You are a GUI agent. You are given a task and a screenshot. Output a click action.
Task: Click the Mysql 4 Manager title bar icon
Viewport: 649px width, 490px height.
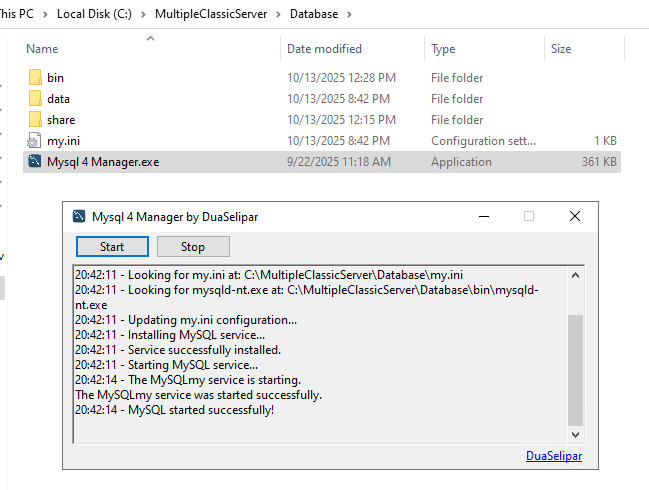tap(79, 216)
